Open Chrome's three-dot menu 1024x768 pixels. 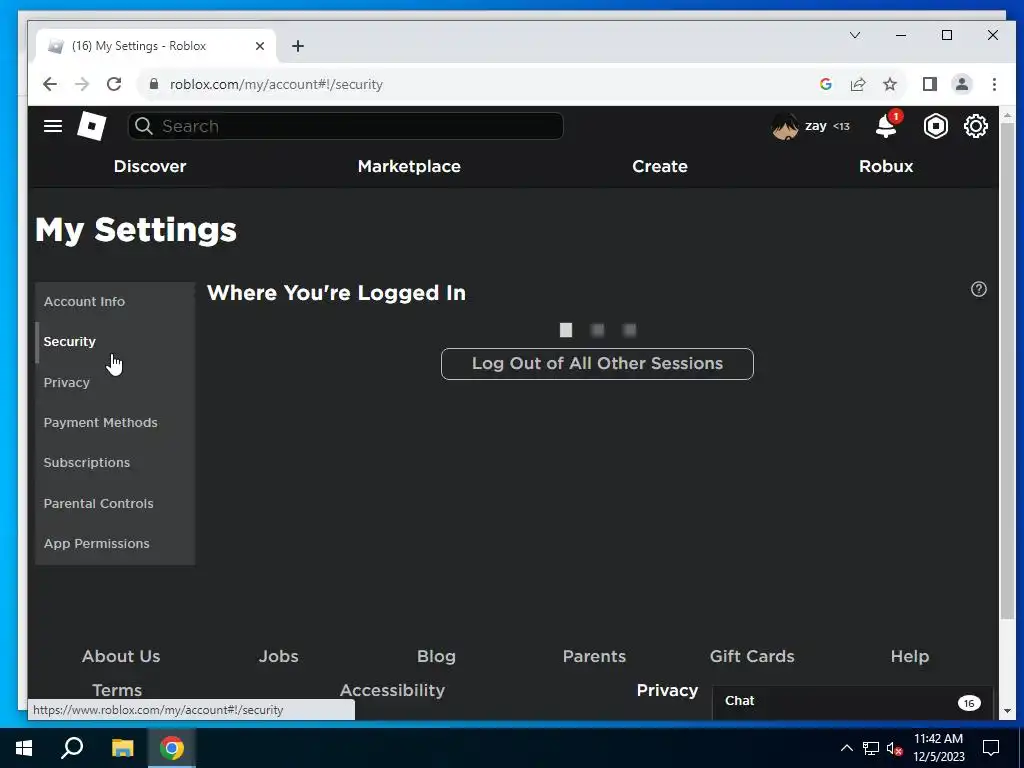pos(994,84)
